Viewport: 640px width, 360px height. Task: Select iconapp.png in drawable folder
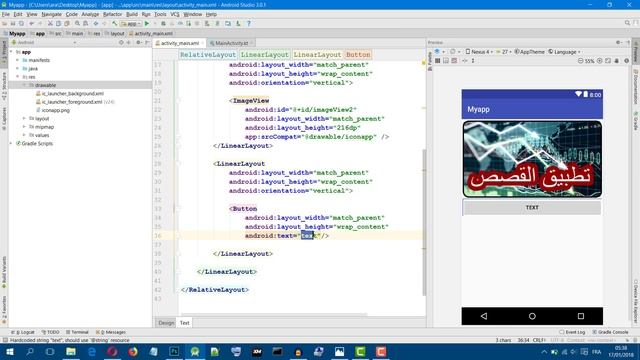click(x=53, y=110)
